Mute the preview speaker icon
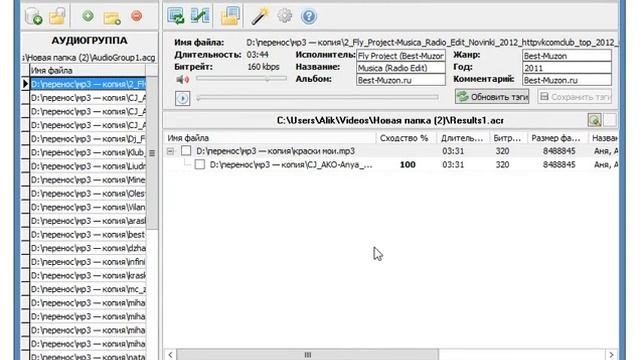Screen dimensions: 640x360 [182, 79]
